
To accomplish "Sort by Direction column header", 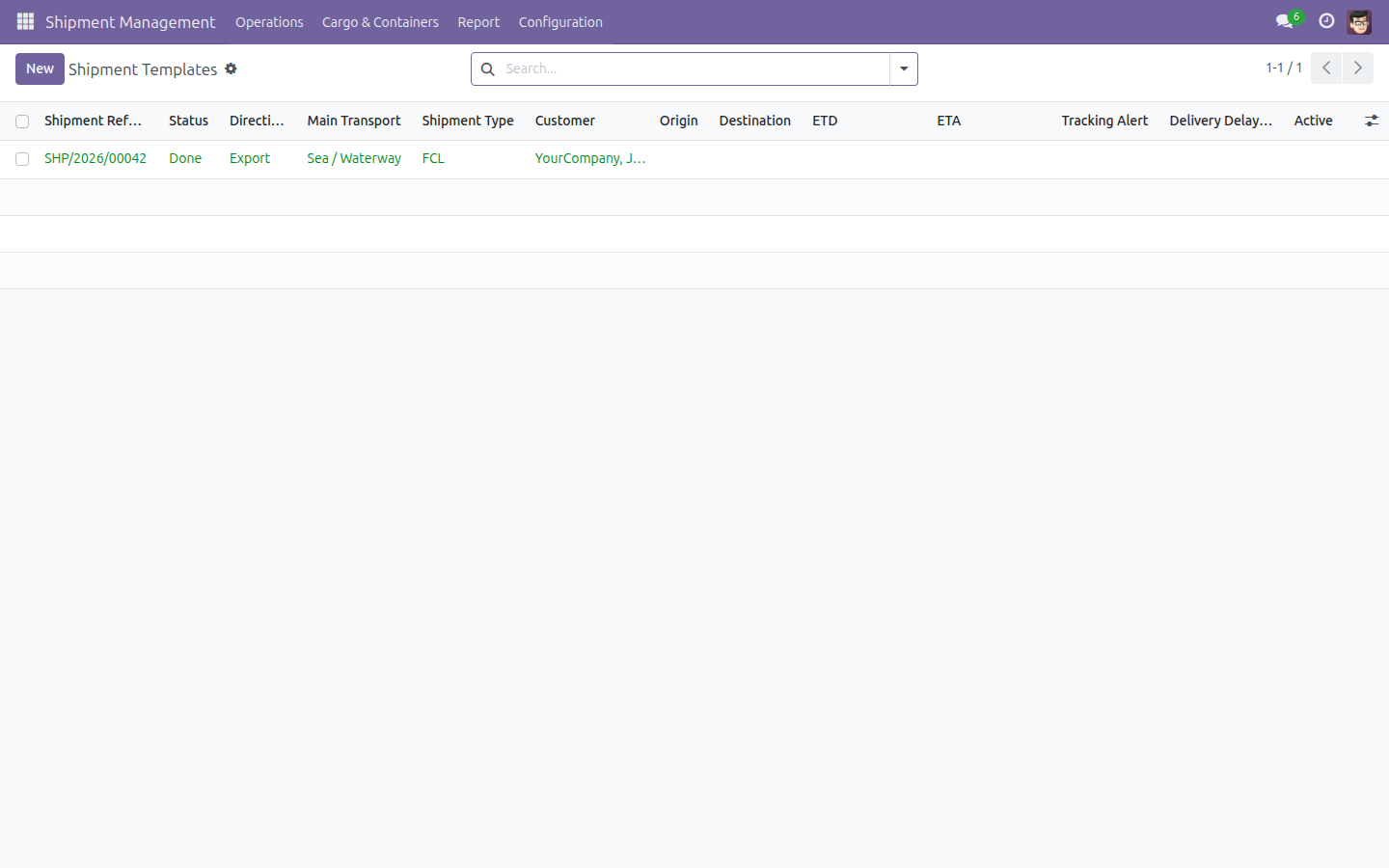I will [x=257, y=121].
